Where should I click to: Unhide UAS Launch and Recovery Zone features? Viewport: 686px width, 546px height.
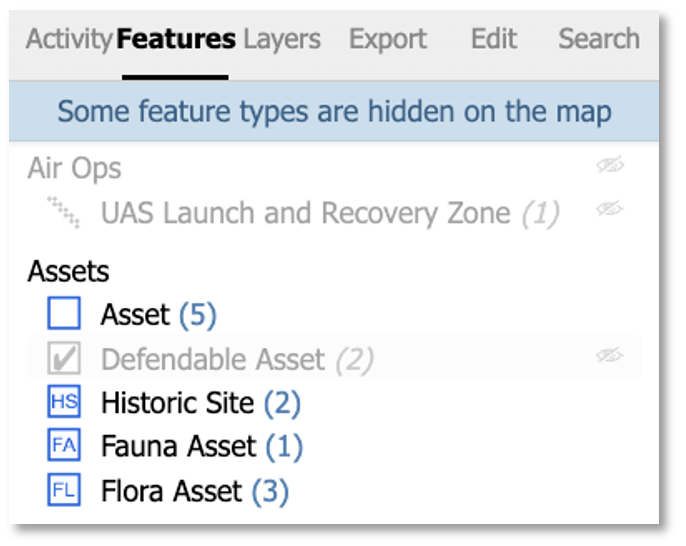609,209
